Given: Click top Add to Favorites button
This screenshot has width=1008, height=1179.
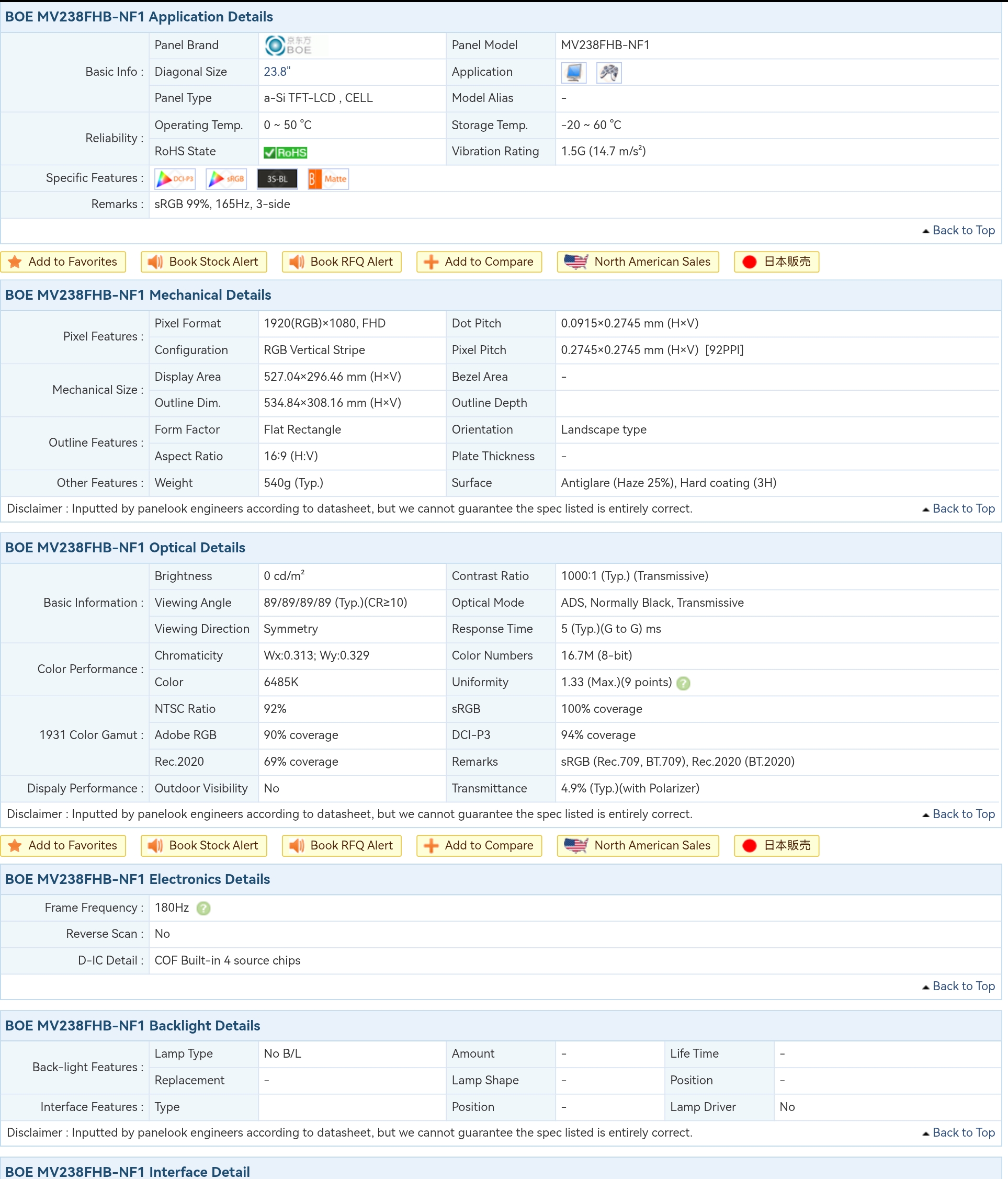Looking at the screenshot, I should pos(63,262).
